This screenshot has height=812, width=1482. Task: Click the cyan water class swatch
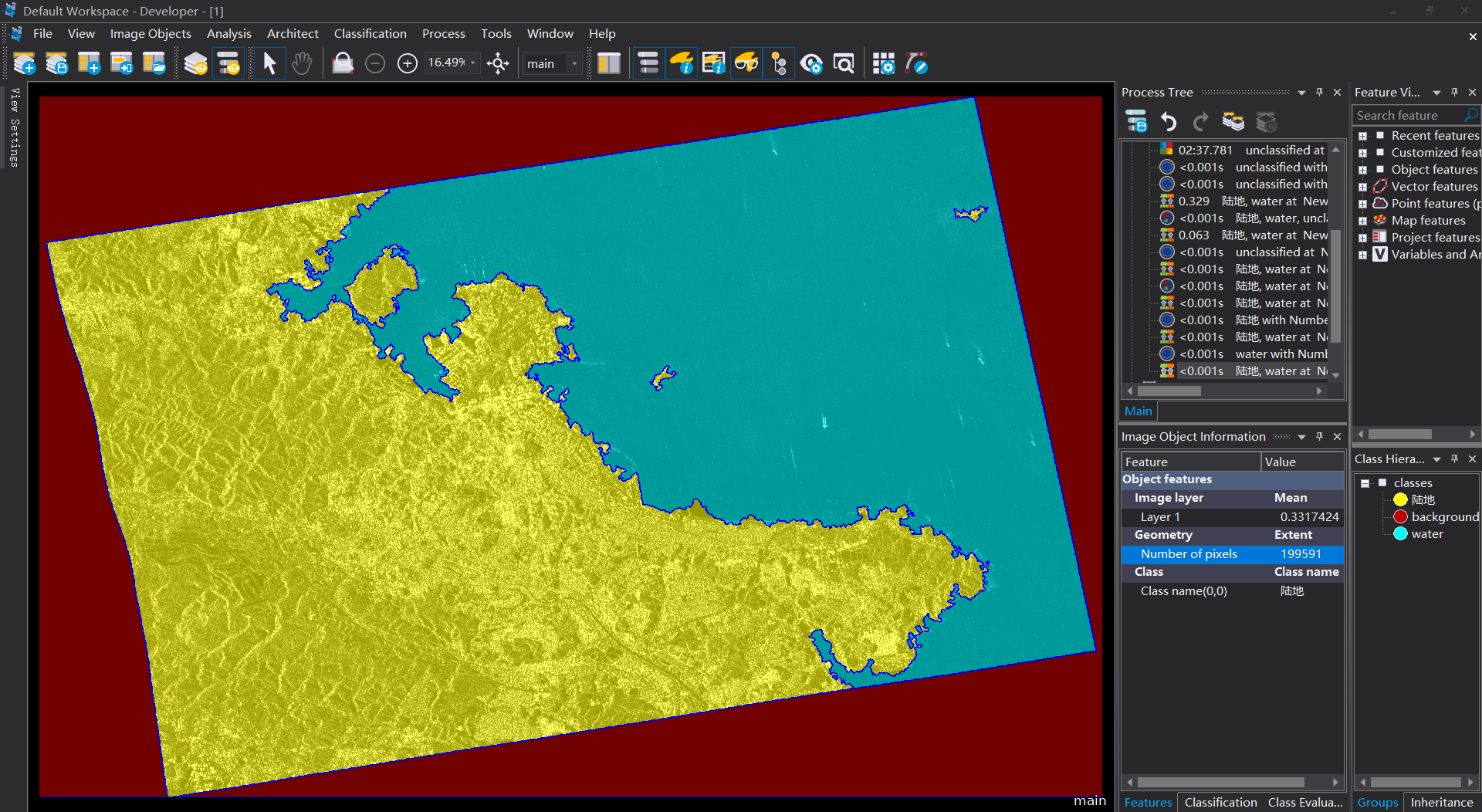pyautogui.click(x=1400, y=534)
